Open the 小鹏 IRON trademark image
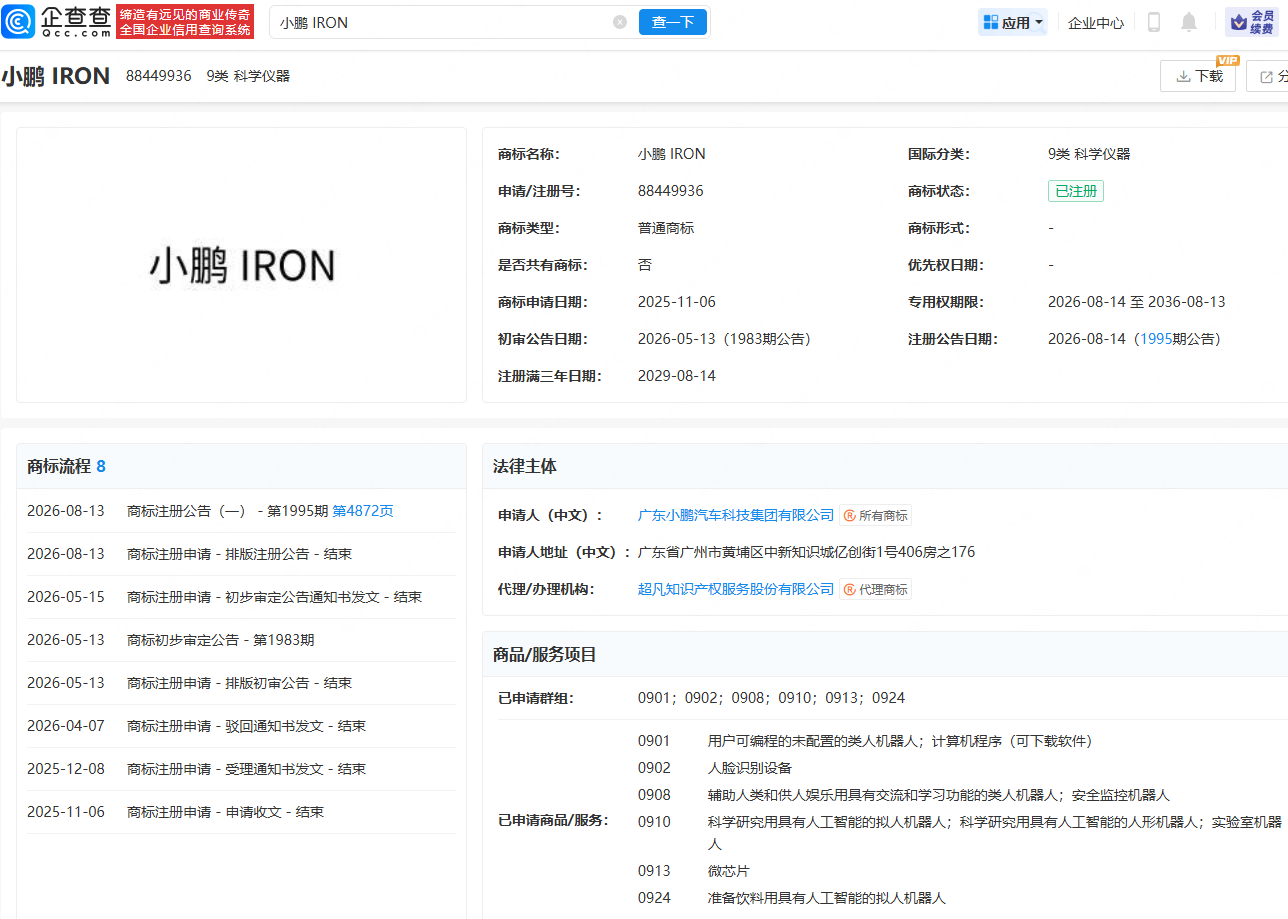 pos(242,265)
